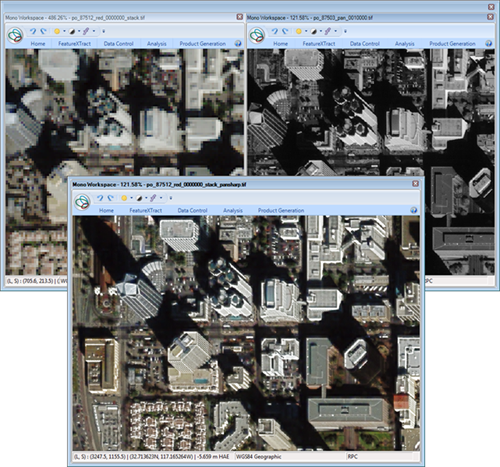This screenshot has width=500, height=467.
Task: Click contrast icon in stack.tif window
Action: (x=72, y=31)
